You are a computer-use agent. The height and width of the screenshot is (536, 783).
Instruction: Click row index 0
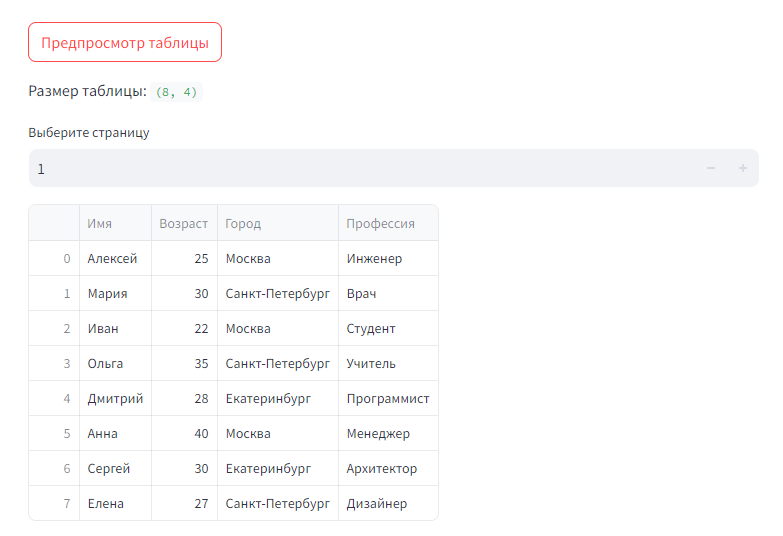click(x=54, y=258)
